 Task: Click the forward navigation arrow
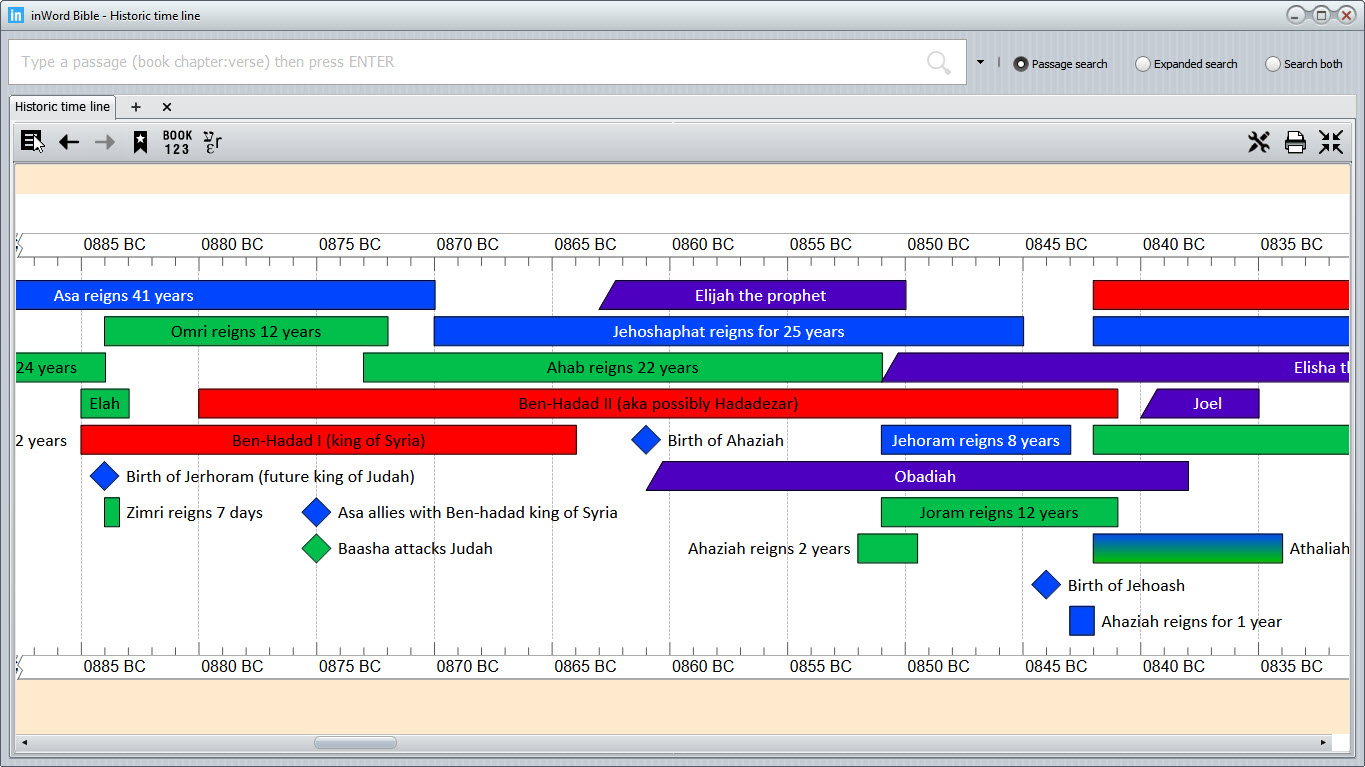click(x=104, y=141)
